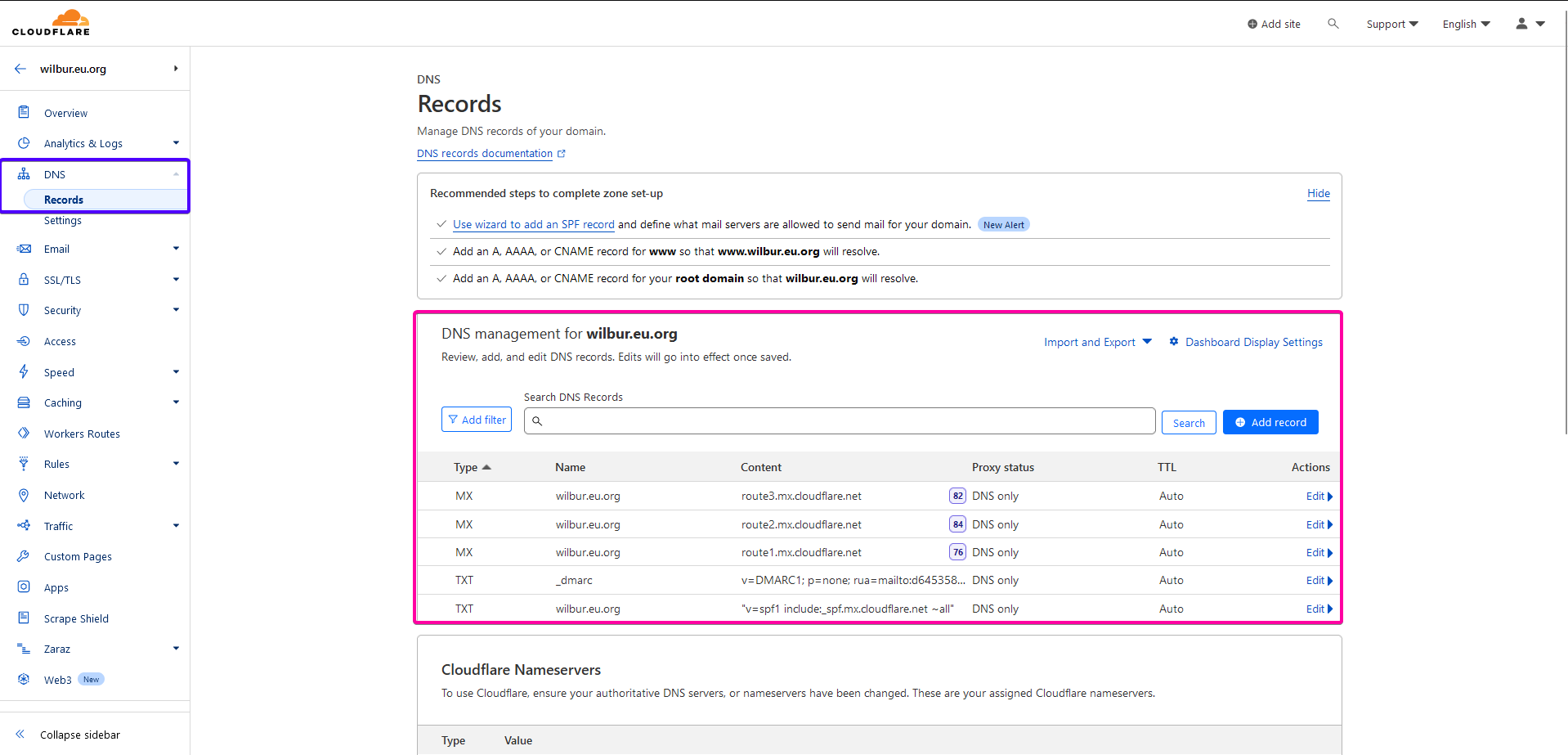Open Overview from the sidebar

point(65,113)
